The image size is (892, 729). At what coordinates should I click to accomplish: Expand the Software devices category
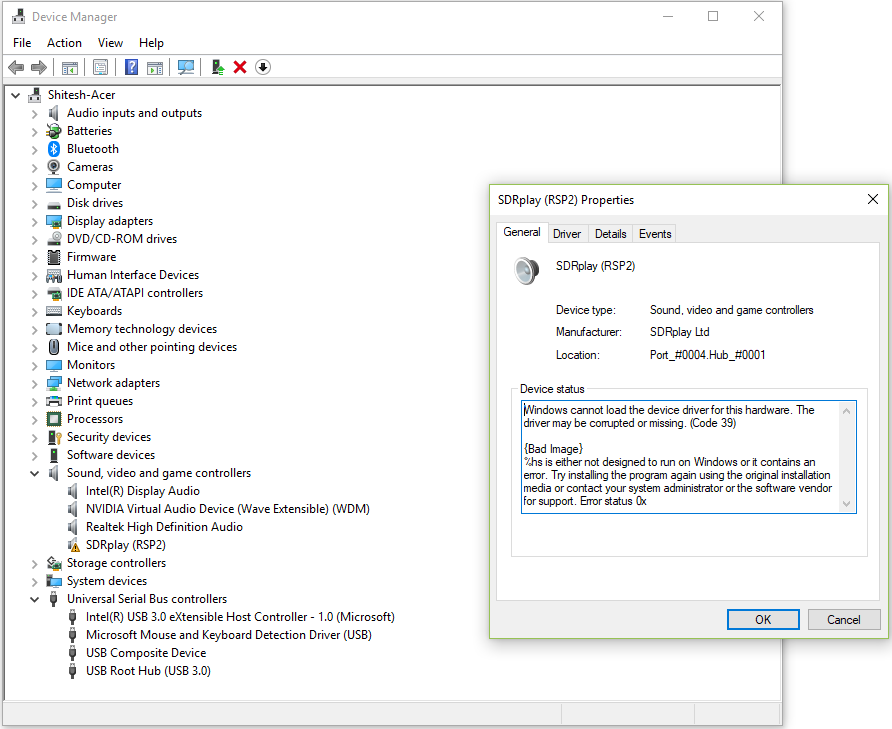pos(35,456)
